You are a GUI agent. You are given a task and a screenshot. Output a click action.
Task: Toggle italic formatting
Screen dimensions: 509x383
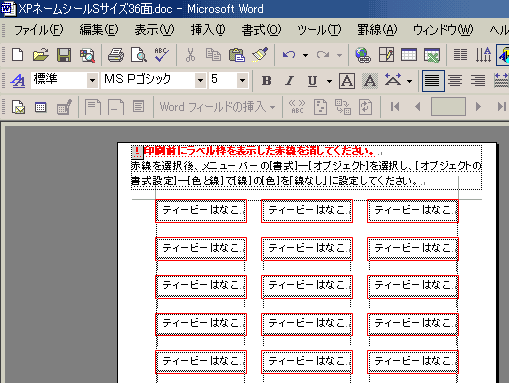click(x=289, y=80)
